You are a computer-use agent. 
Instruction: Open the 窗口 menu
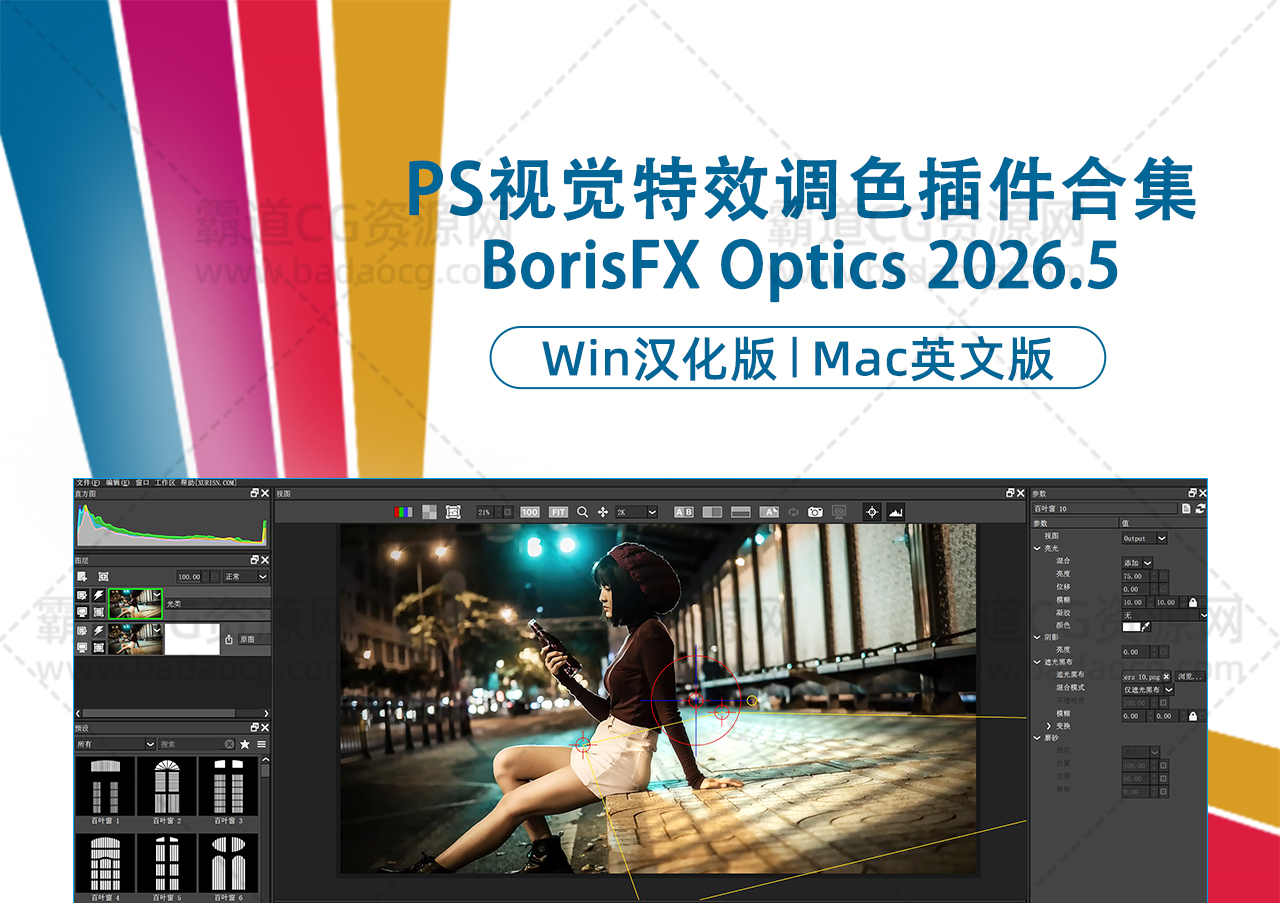click(x=141, y=482)
